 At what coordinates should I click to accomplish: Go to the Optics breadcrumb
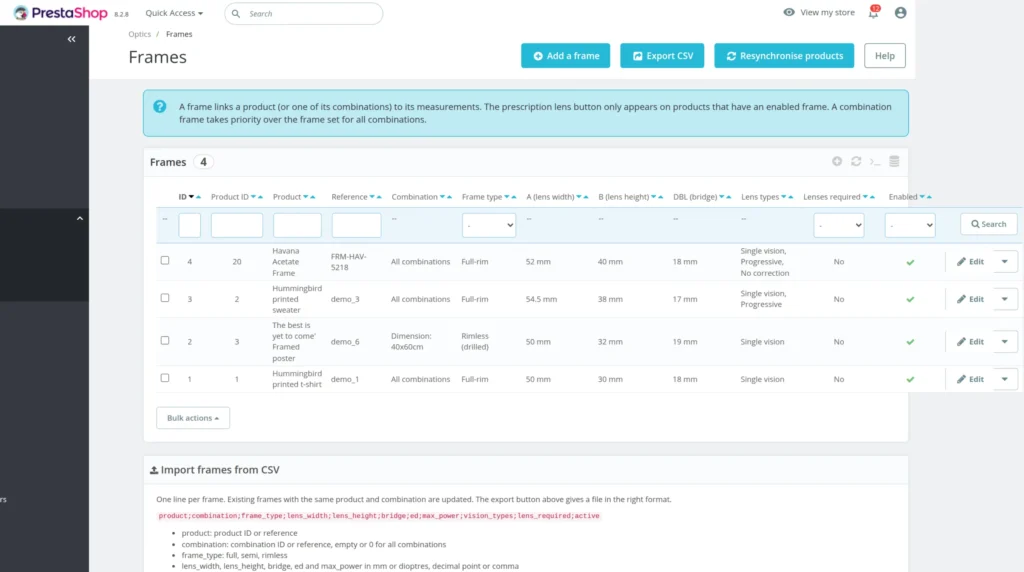139,34
